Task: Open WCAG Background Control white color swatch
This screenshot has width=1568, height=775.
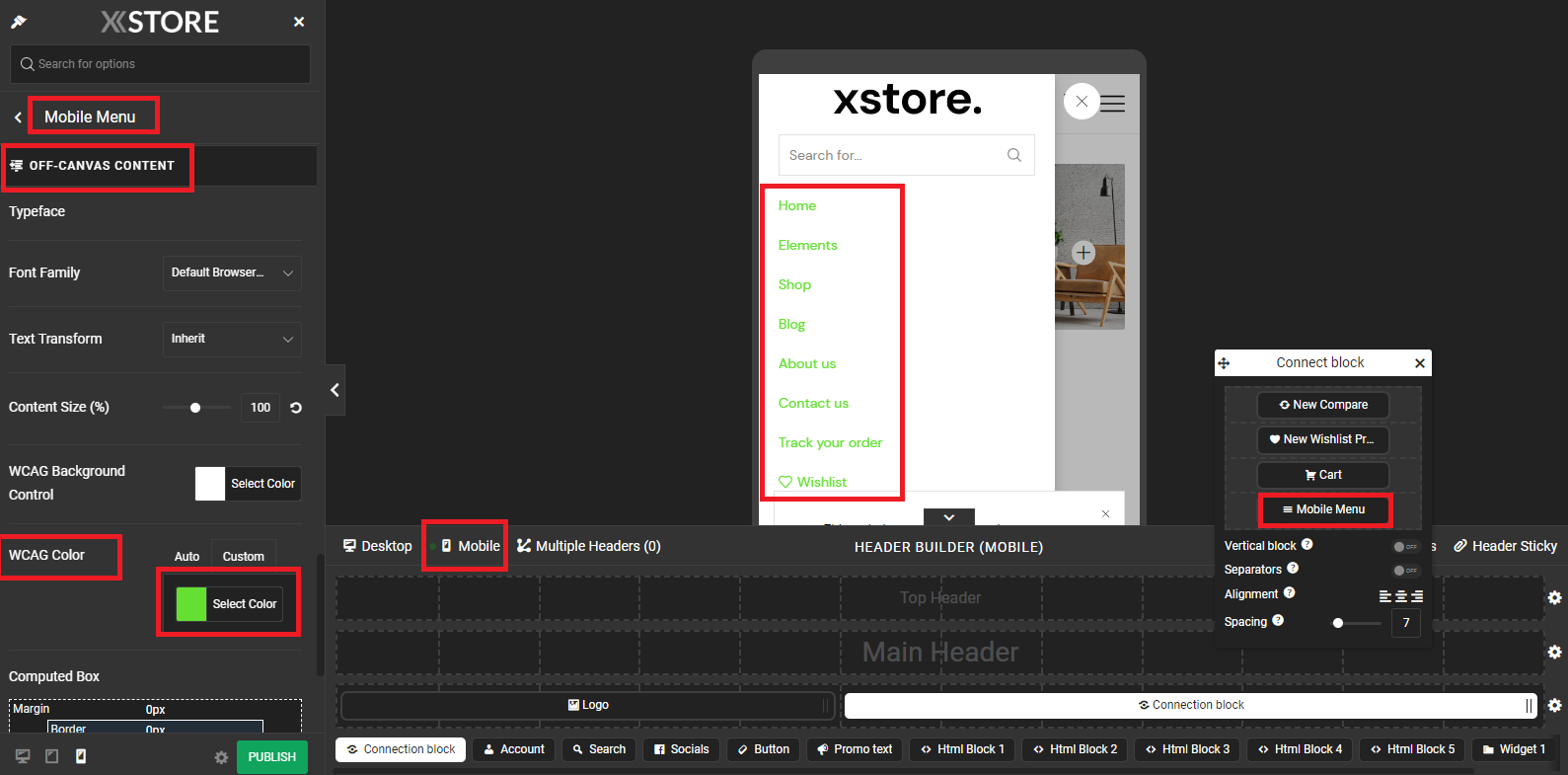Action: [210, 484]
